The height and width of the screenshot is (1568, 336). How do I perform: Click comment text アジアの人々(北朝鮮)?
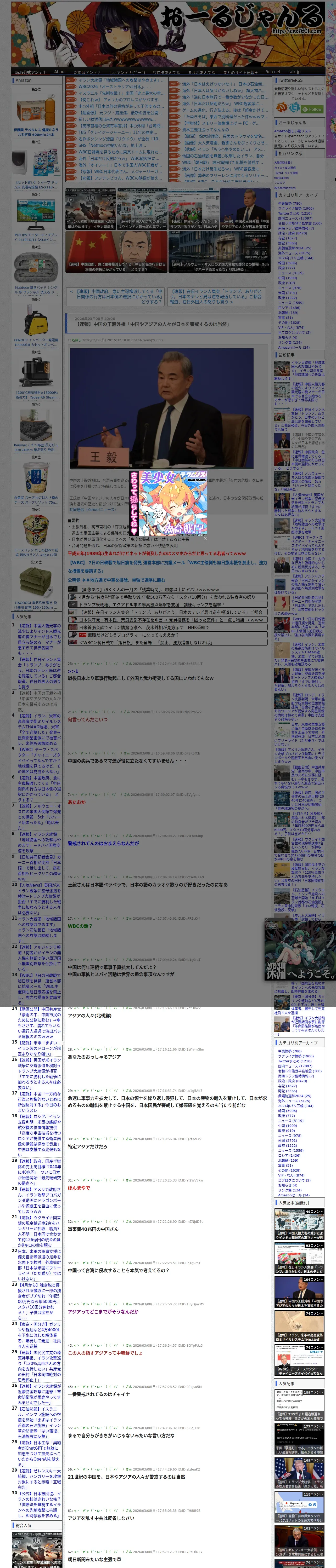point(90,1015)
